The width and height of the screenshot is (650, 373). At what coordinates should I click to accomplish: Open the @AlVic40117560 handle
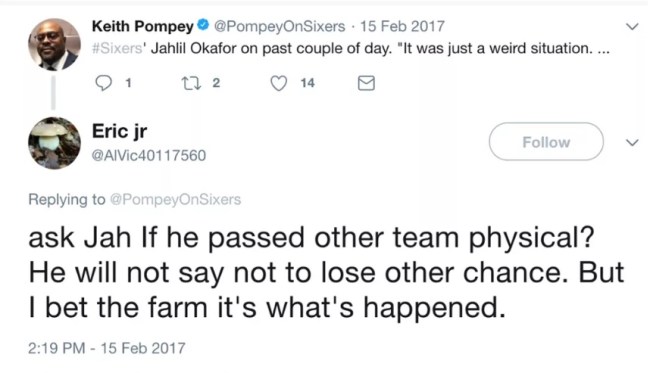149,155
